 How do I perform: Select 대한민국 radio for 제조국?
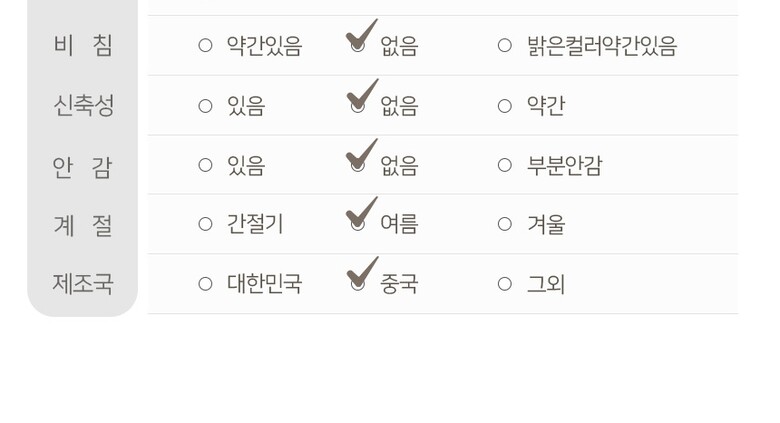click(205, 284)
